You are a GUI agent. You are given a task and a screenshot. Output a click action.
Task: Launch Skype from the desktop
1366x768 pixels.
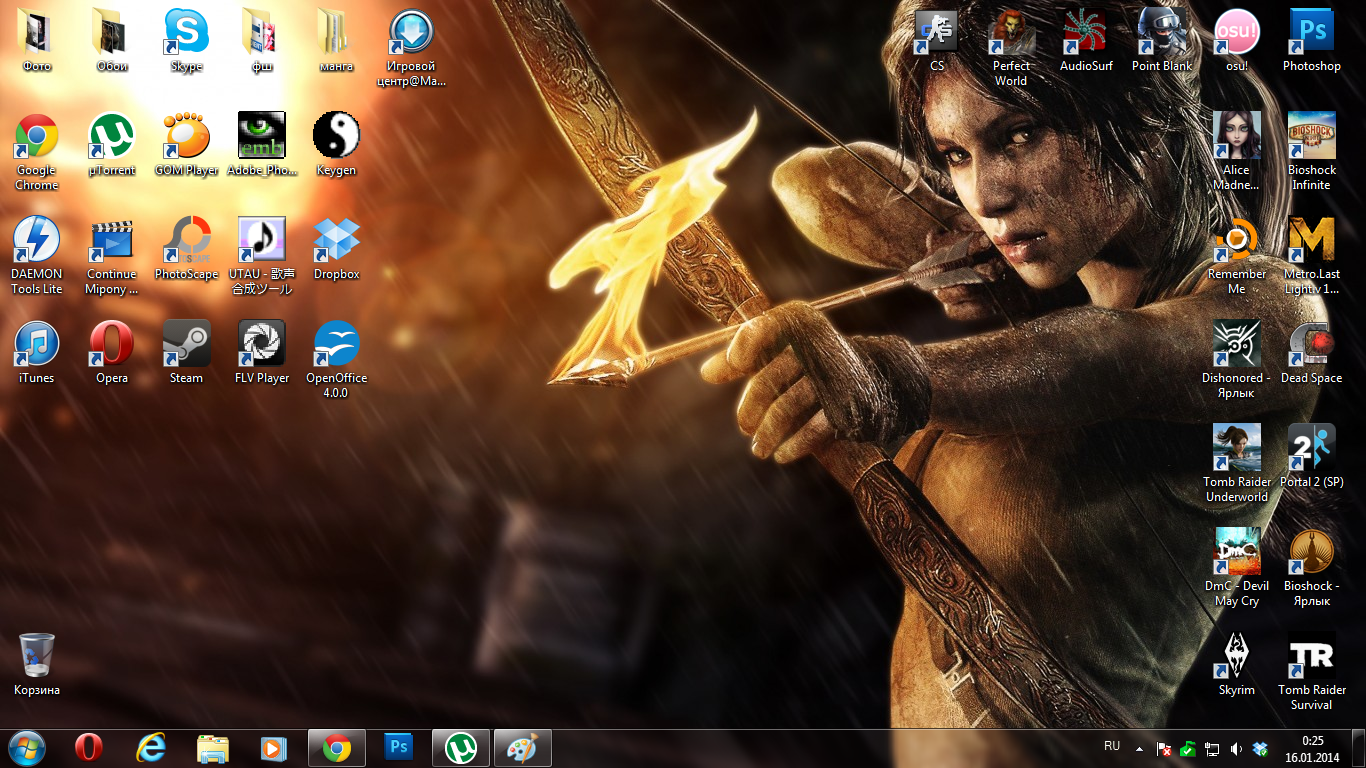pyautogui.click(x=186, y=40)
